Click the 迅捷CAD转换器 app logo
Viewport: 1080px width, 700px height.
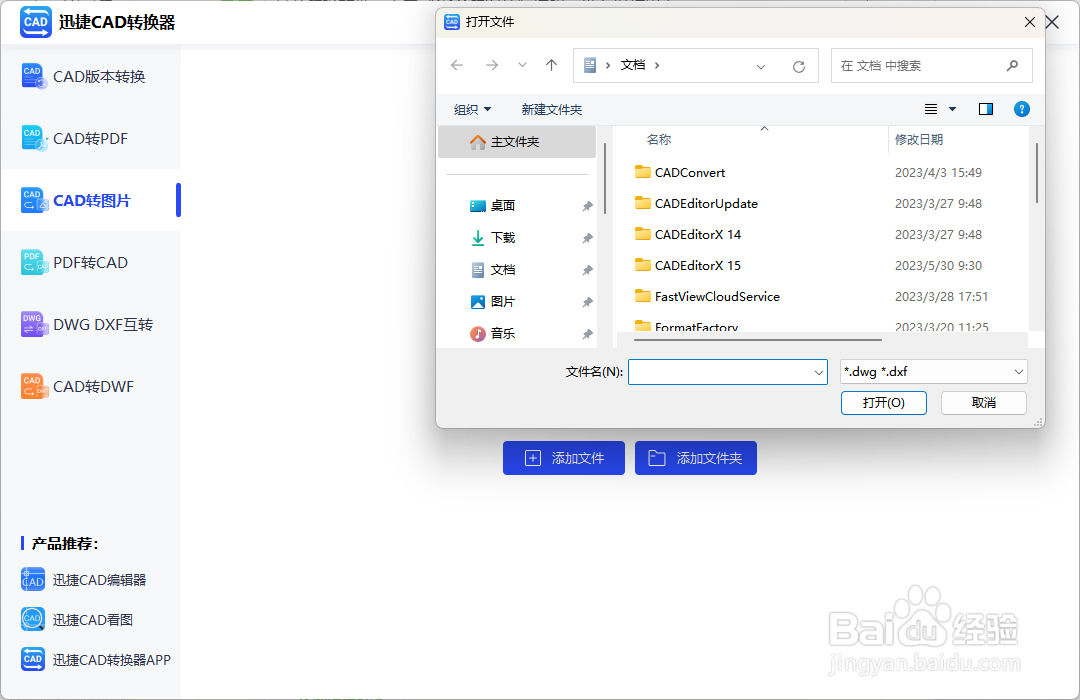(x=36, y=22)
